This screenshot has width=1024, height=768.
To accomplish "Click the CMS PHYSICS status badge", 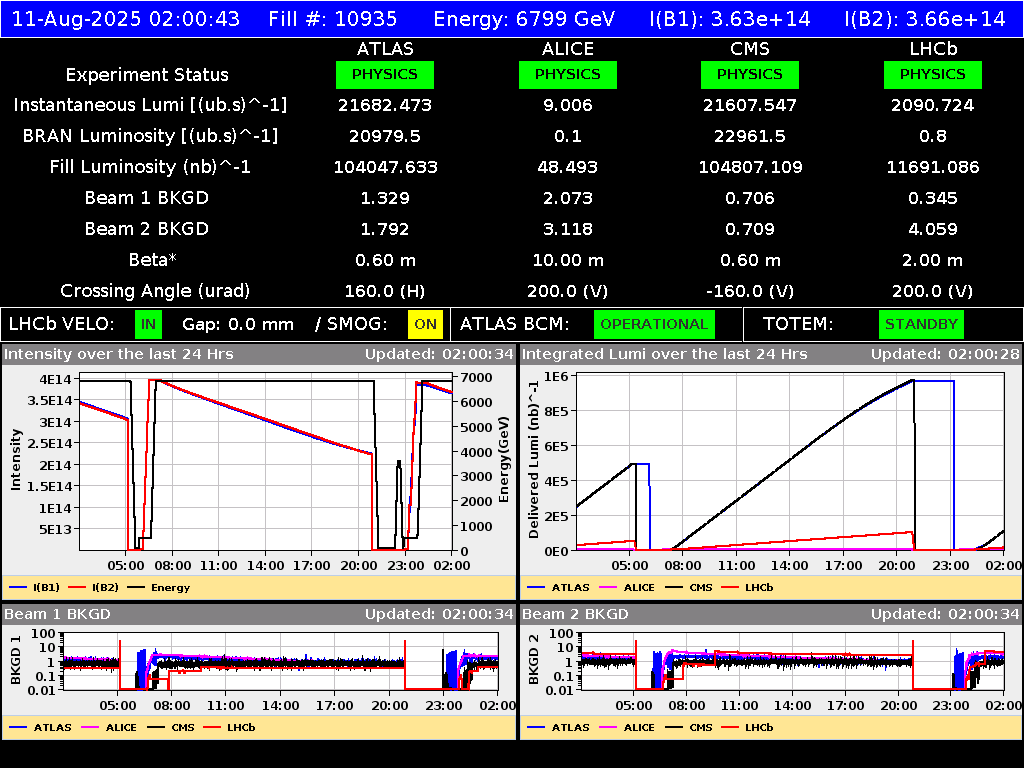I will (750, 74).
